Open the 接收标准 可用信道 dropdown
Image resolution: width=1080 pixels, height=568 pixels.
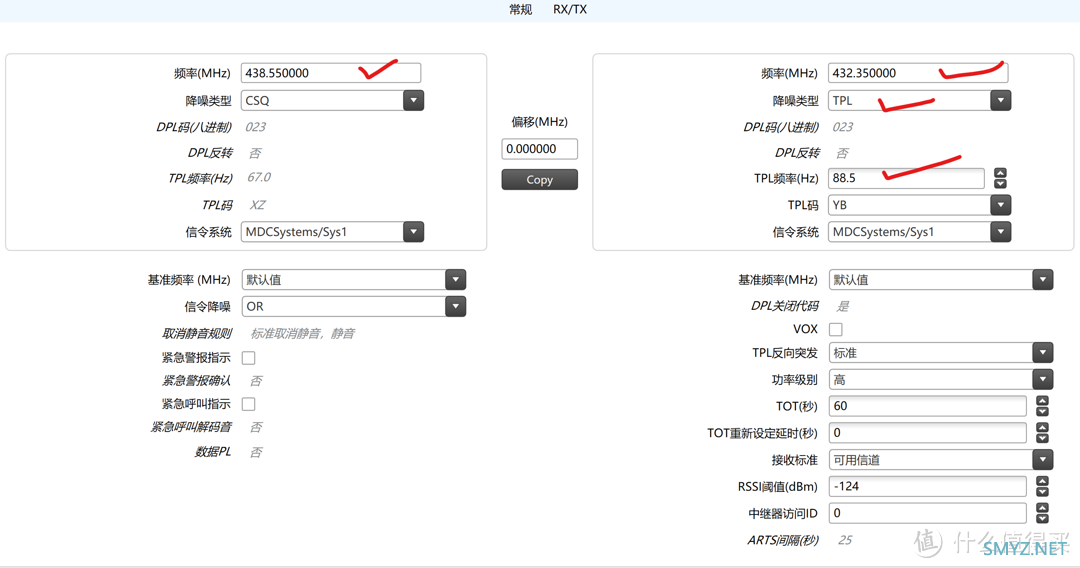940,460
